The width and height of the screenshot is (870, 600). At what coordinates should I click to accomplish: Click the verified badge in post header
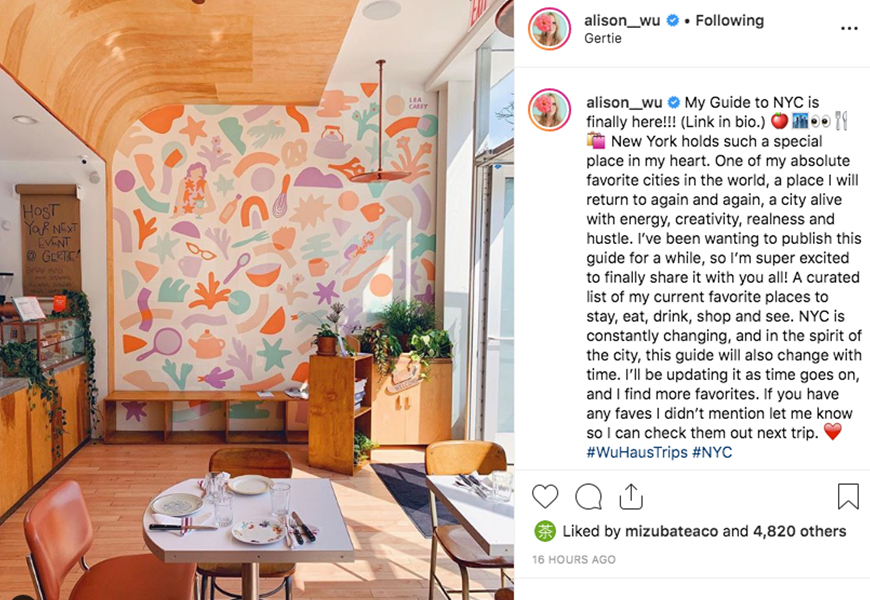pos(672,21)
